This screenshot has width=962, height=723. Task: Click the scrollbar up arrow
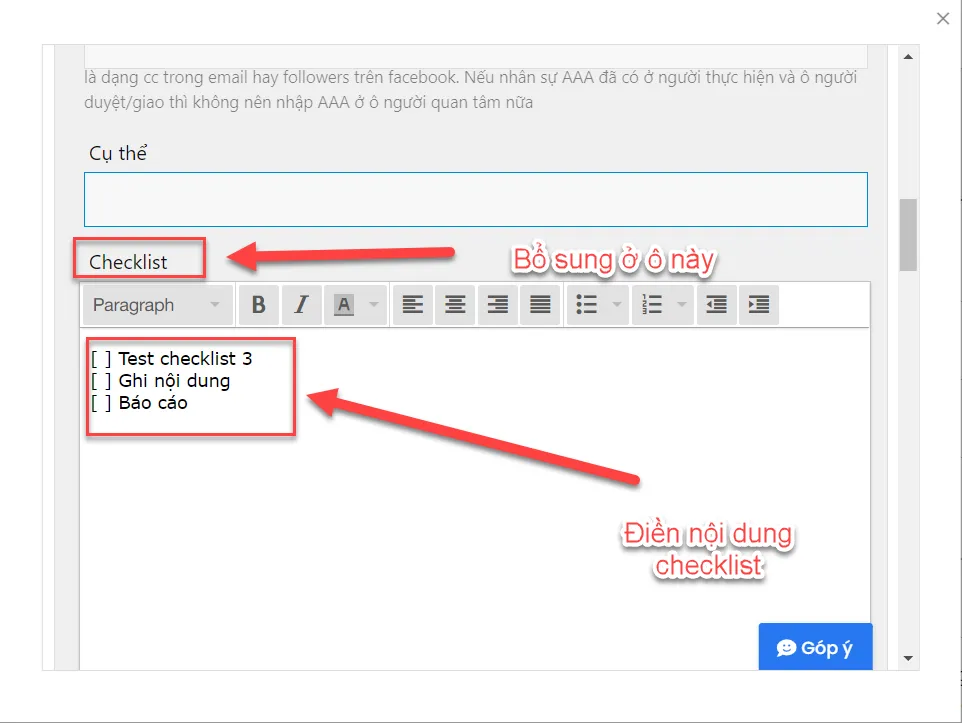click(908, 57)
